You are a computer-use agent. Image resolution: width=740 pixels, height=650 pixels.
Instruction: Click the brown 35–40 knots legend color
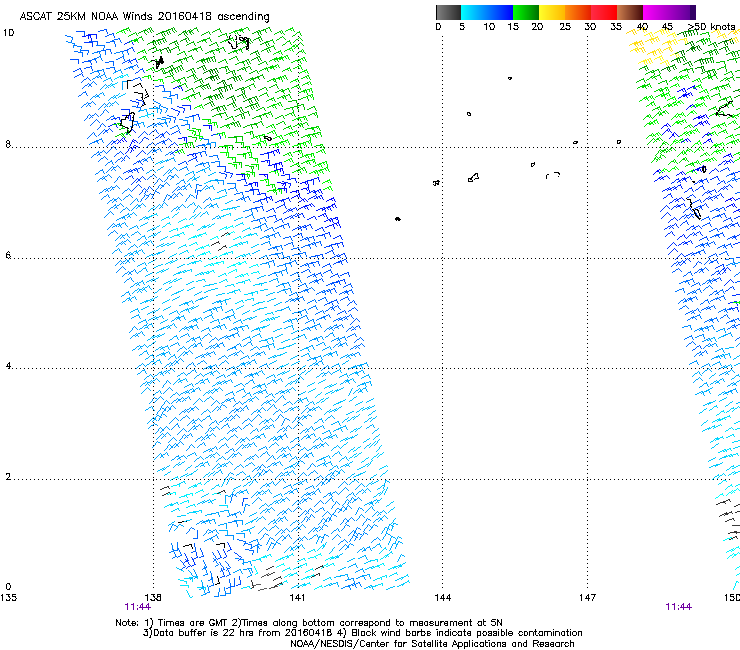pyautogui.click(x=630, y=12)
